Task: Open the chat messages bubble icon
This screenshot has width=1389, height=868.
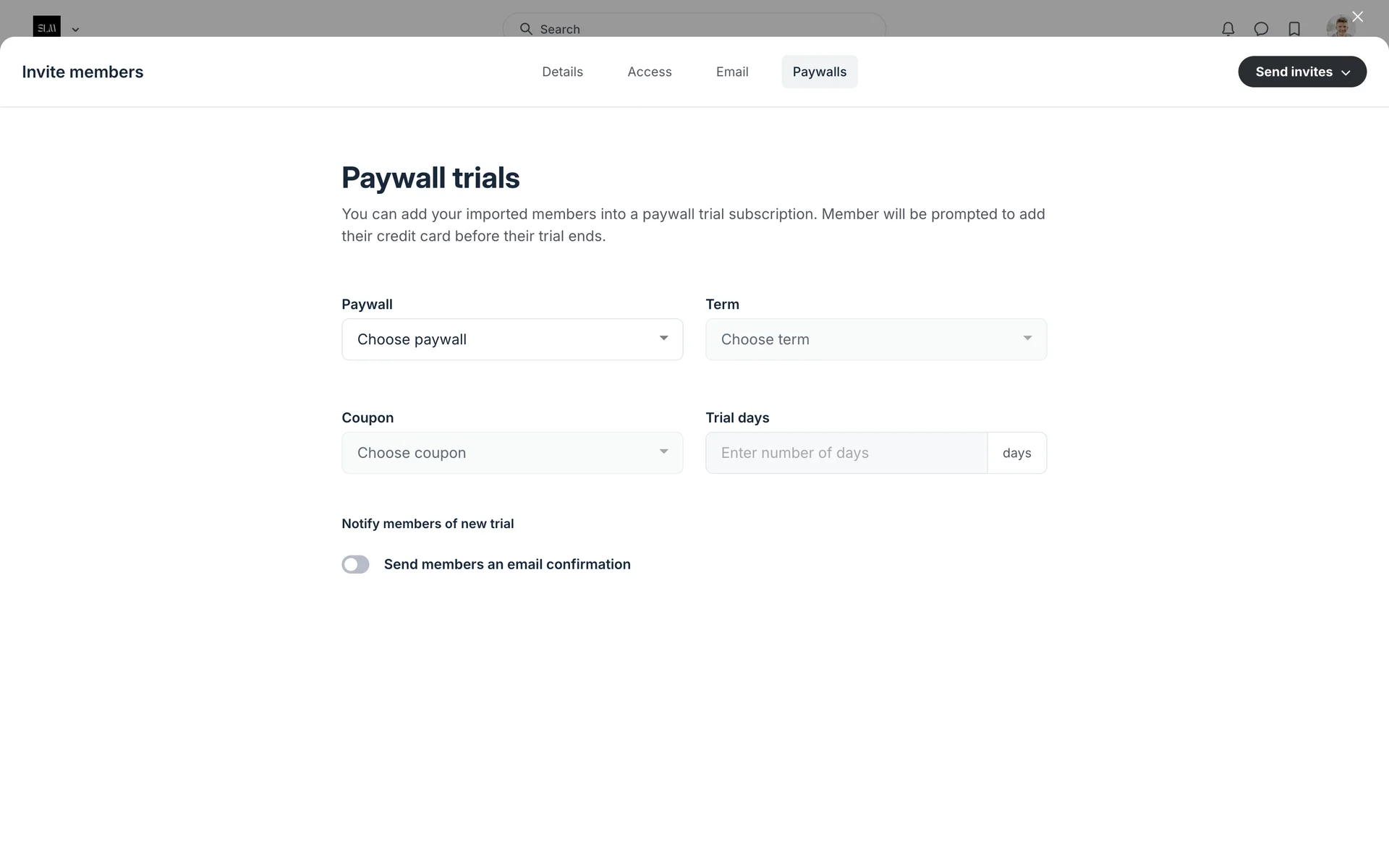Action: click(x=1261, y=29)
